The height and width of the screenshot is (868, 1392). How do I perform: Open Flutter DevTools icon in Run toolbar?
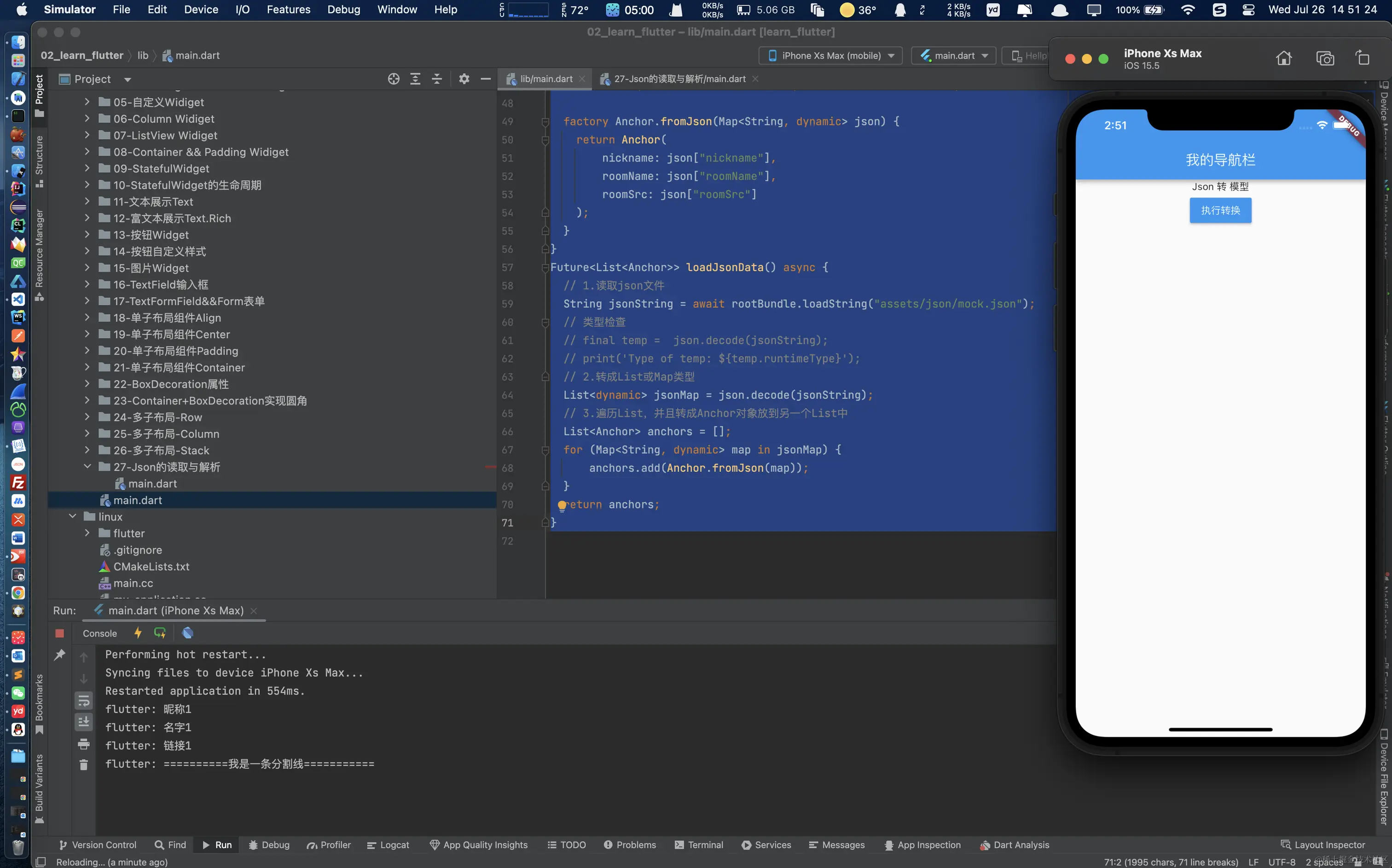(x=188, y=633)
